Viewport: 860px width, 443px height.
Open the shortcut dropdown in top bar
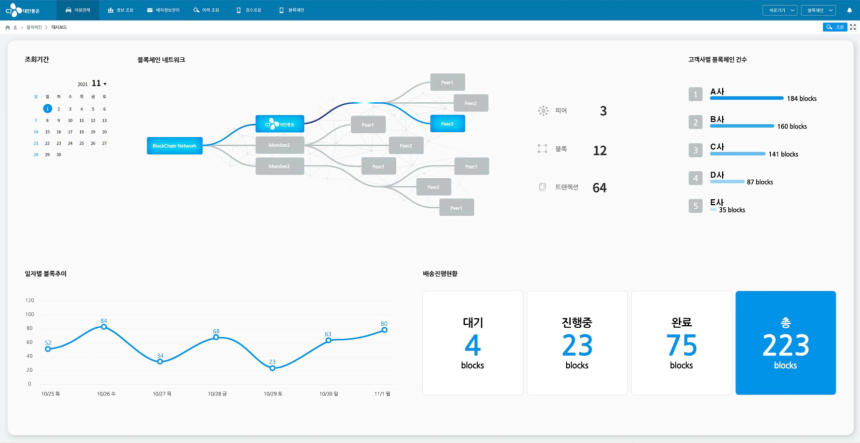click(x=779, y=10)
